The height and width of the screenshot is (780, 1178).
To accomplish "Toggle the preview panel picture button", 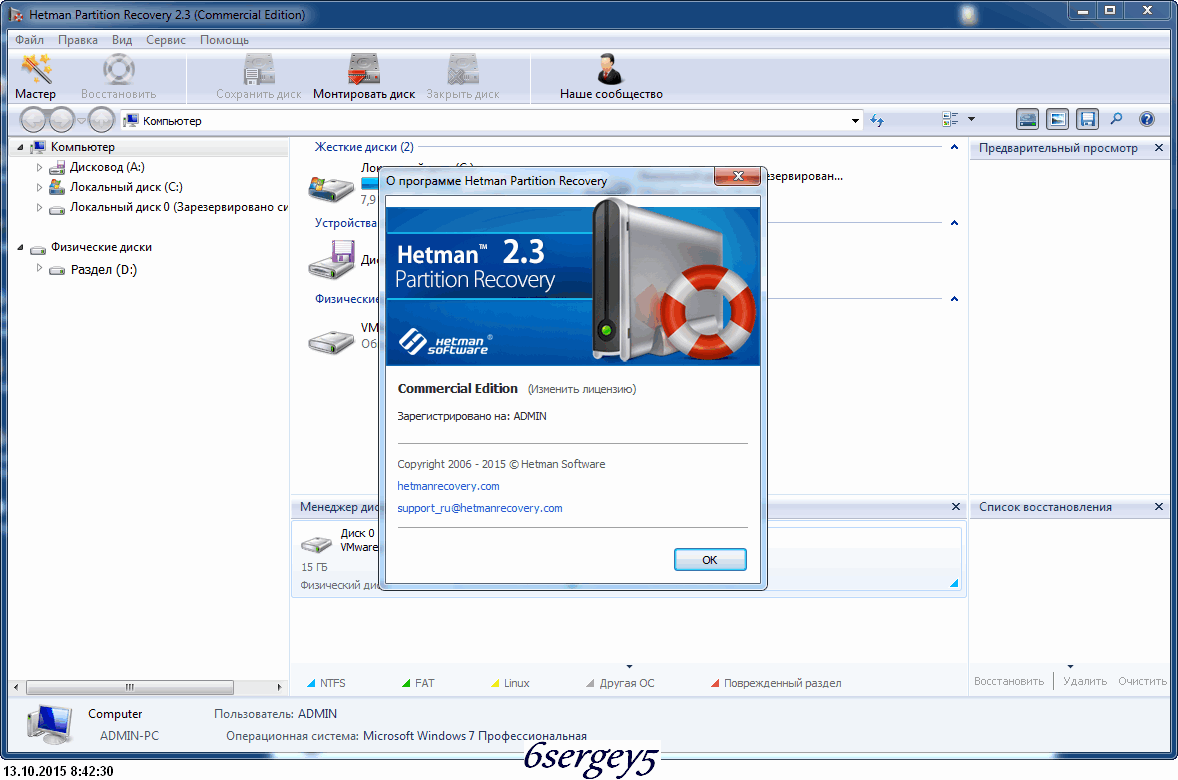I will pos(1057,119).
